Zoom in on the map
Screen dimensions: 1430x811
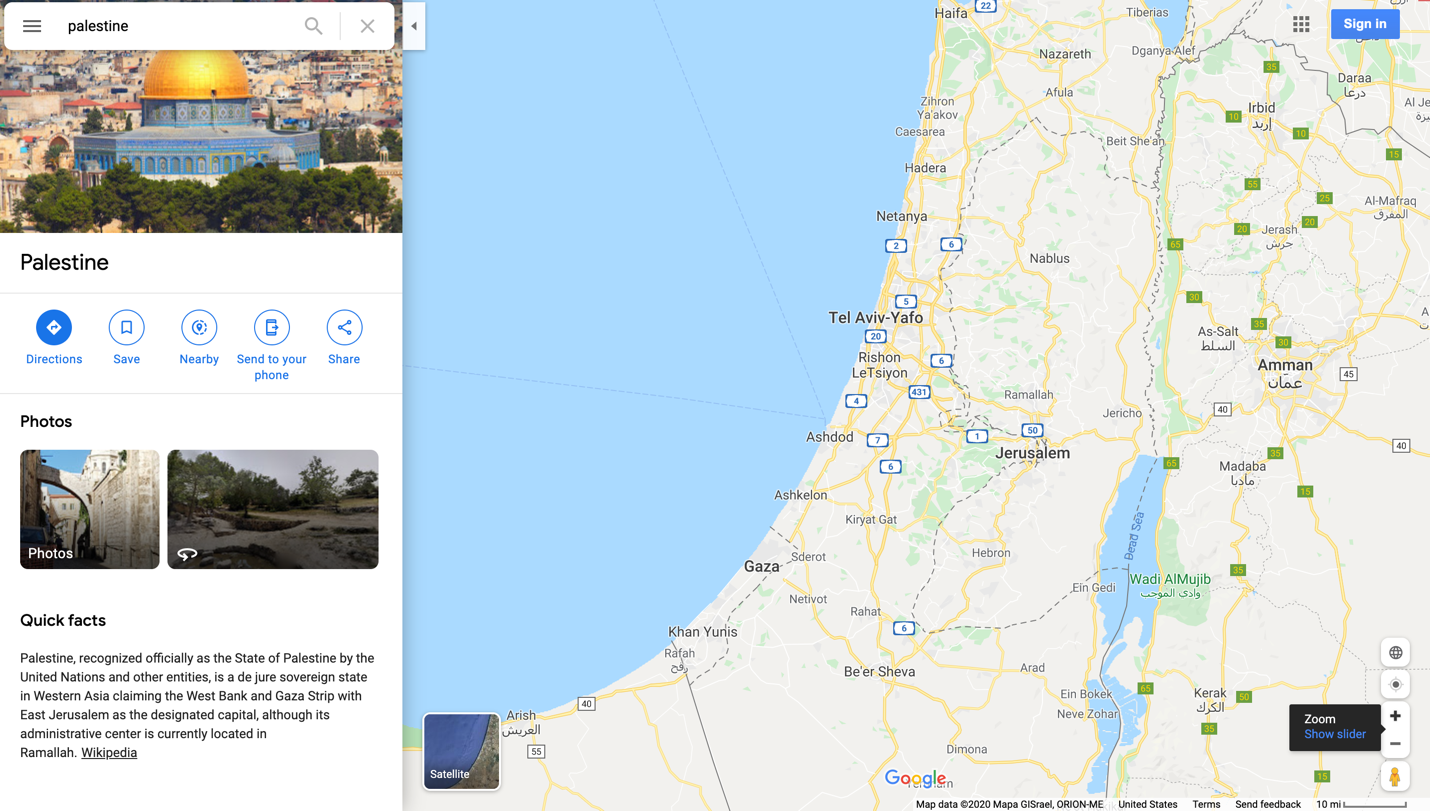1395,716
